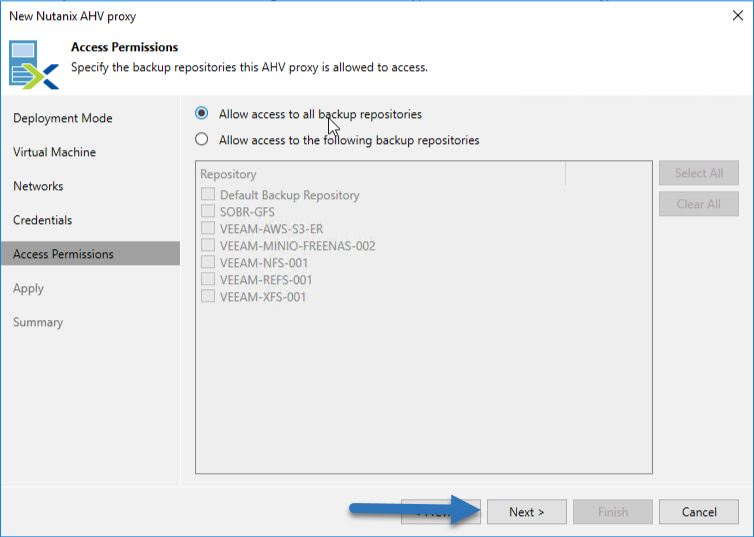
Task: Switch to the Networks step
Action: click(38, 186)
